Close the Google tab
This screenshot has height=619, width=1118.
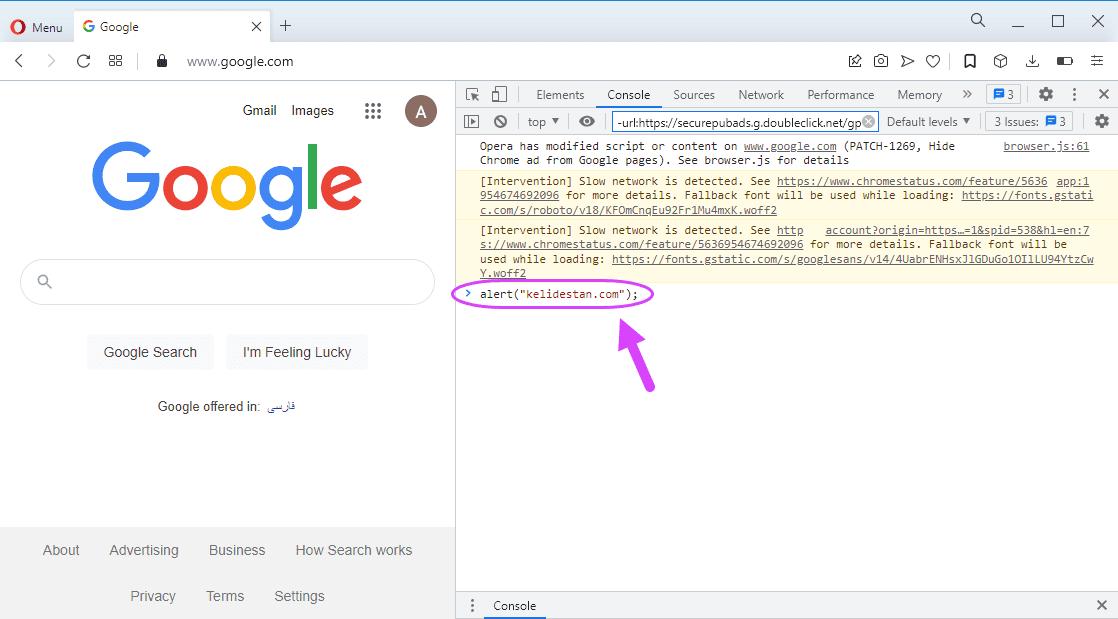point(256,26)
